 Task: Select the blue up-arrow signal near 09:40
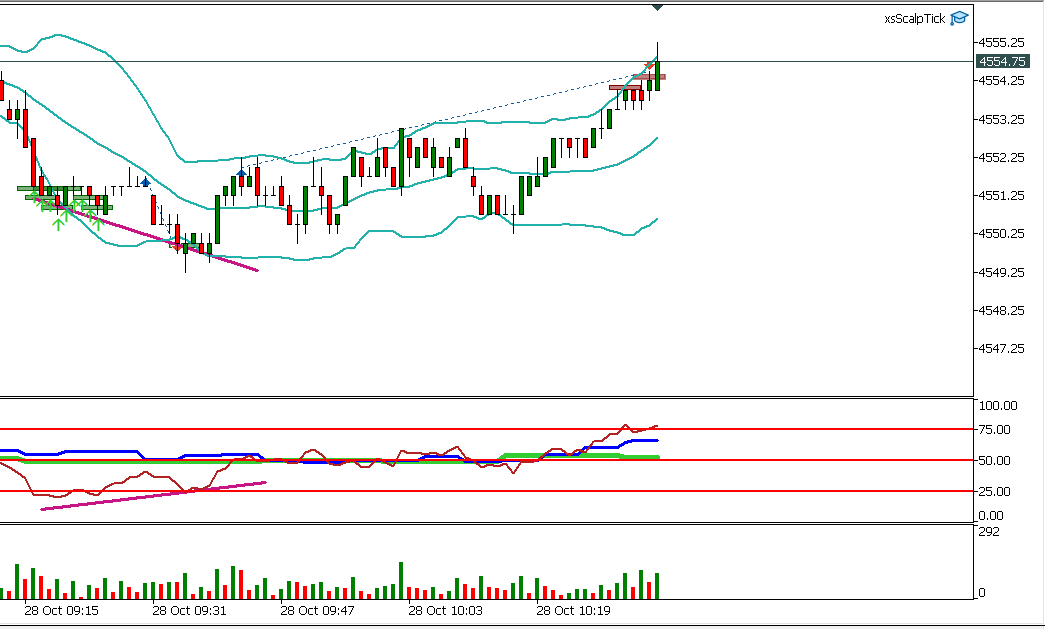tap(241, 174)
